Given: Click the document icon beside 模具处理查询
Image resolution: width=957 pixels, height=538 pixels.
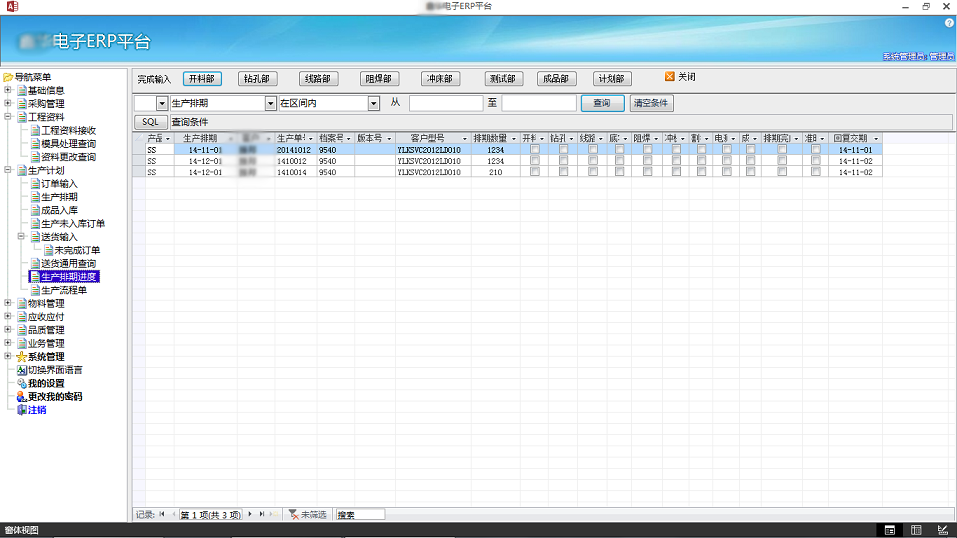Looking at the screenshot, I should coord(35,144).
